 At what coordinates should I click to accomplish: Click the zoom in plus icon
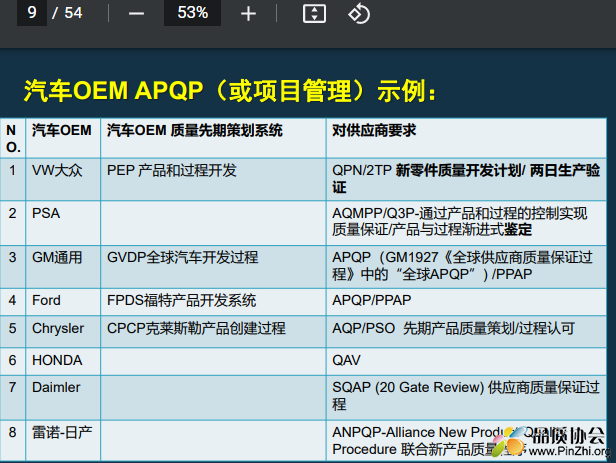tap(248, 14)
